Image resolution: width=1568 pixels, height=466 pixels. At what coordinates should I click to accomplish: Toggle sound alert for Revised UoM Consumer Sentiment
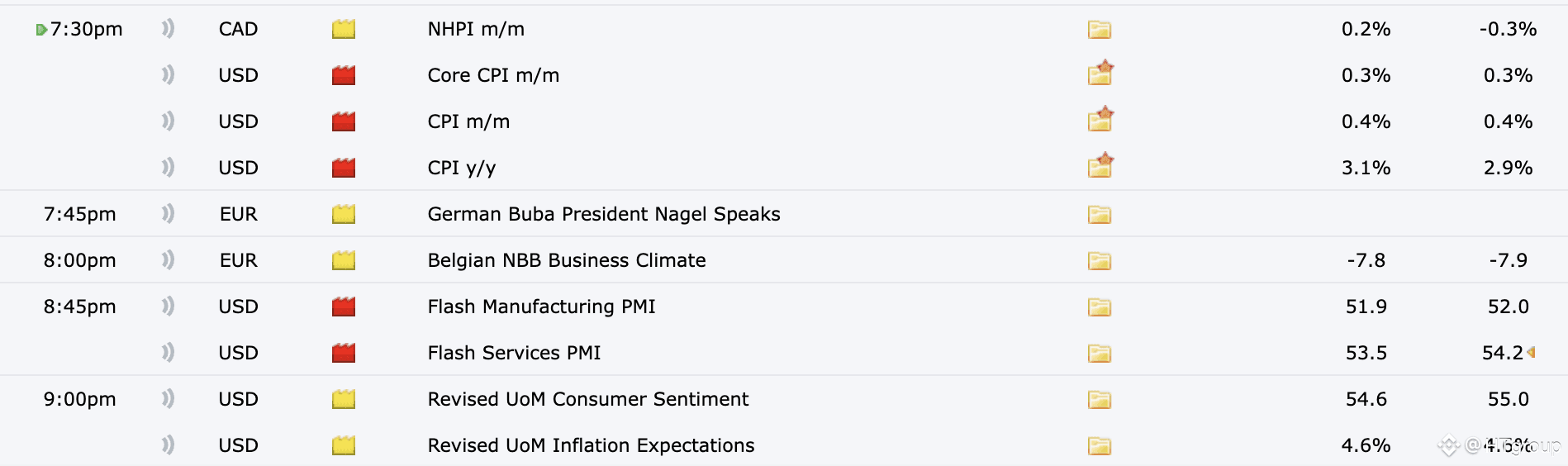coord(168,400)
